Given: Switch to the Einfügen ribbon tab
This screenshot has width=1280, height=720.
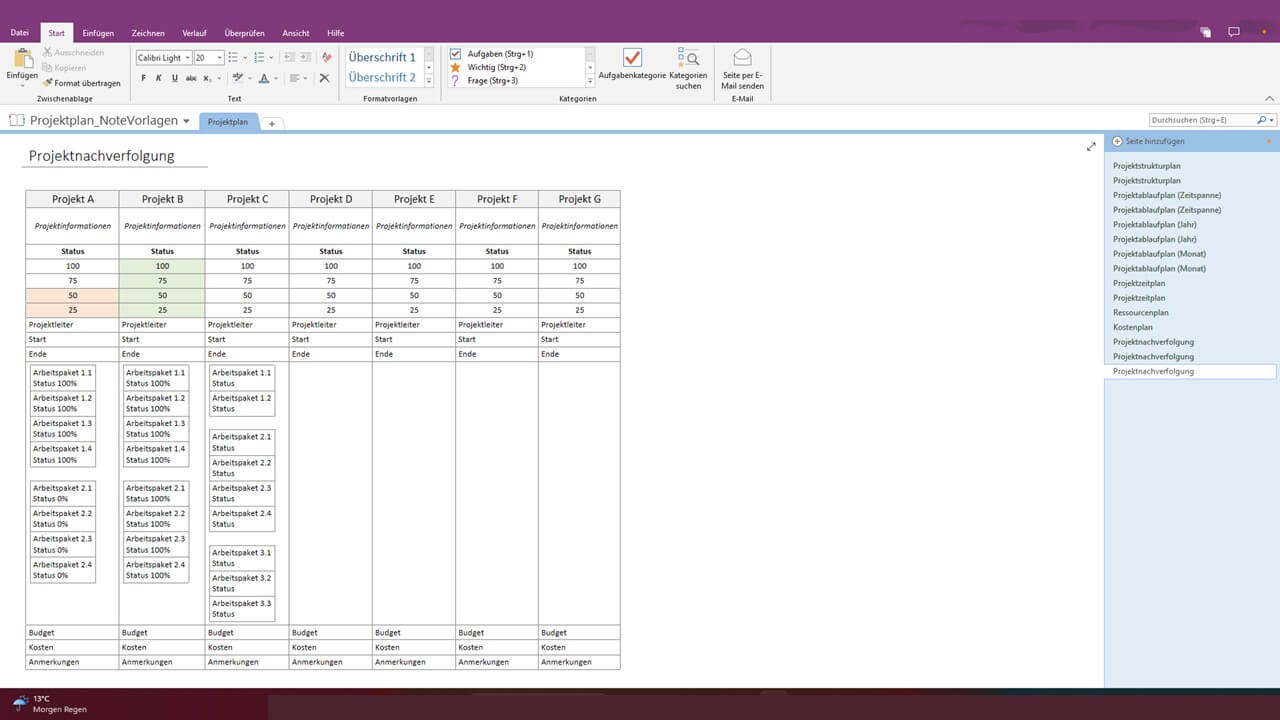Looking at the screenshot, I should (98, 31).
